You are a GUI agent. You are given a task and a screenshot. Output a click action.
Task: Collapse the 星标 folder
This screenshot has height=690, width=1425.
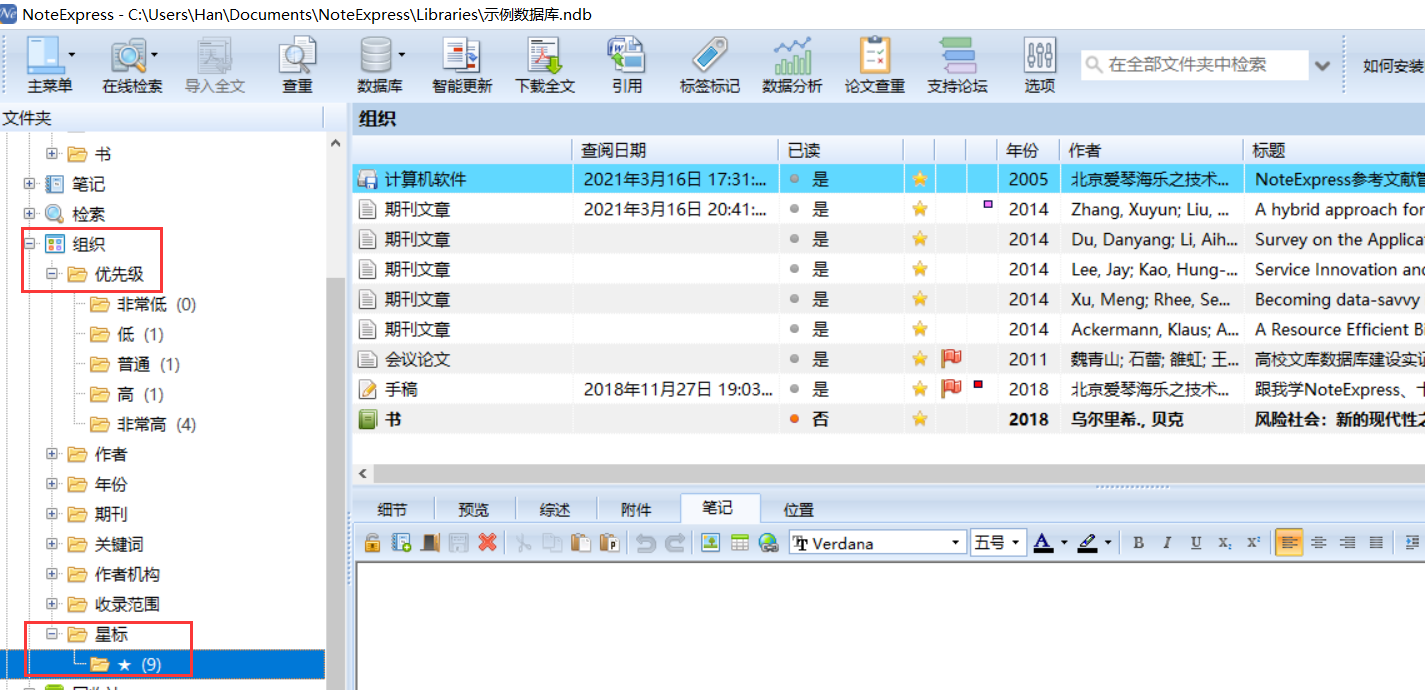point(52,634)
